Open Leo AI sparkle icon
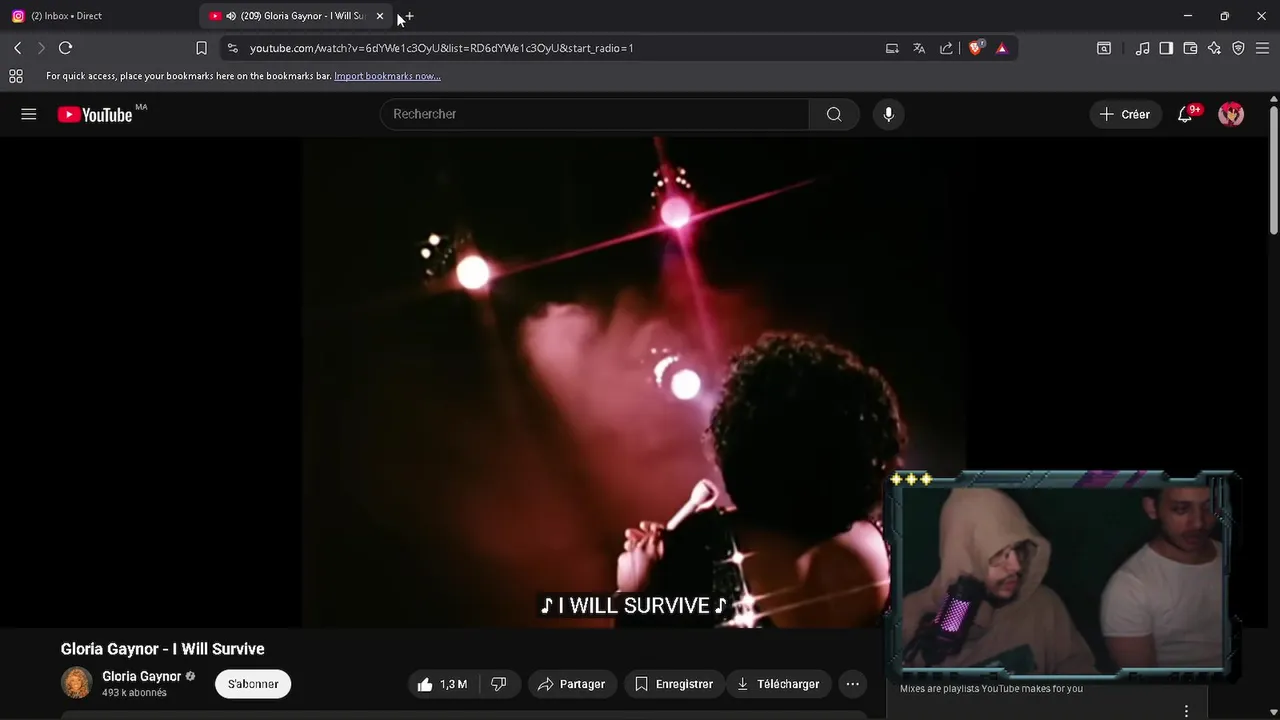 pyautogui.click(x=1214, y=48)
